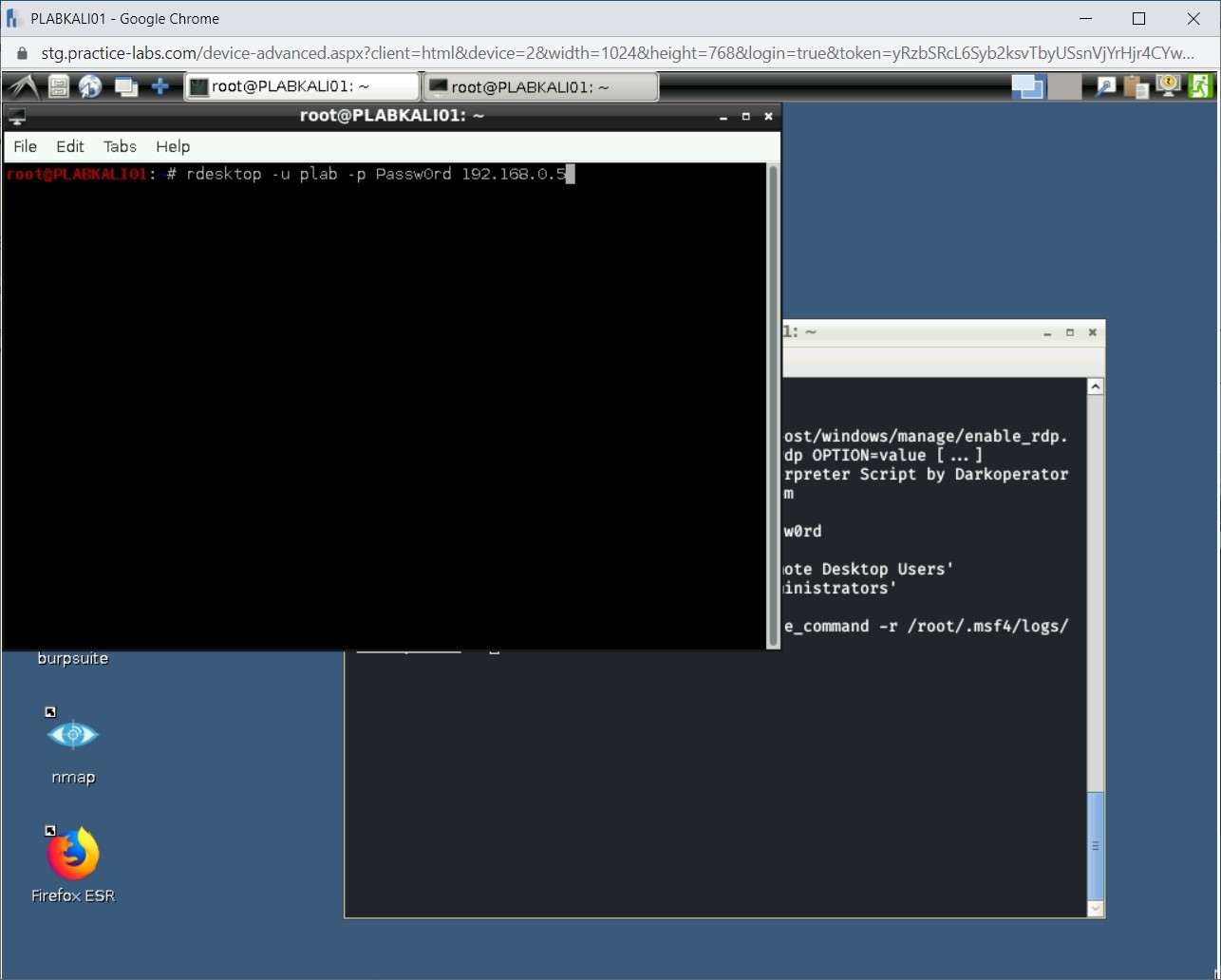Open the clipboard tool in the system tray
The width and height of the screenshot is (1221, 980).
[1136, 85]
